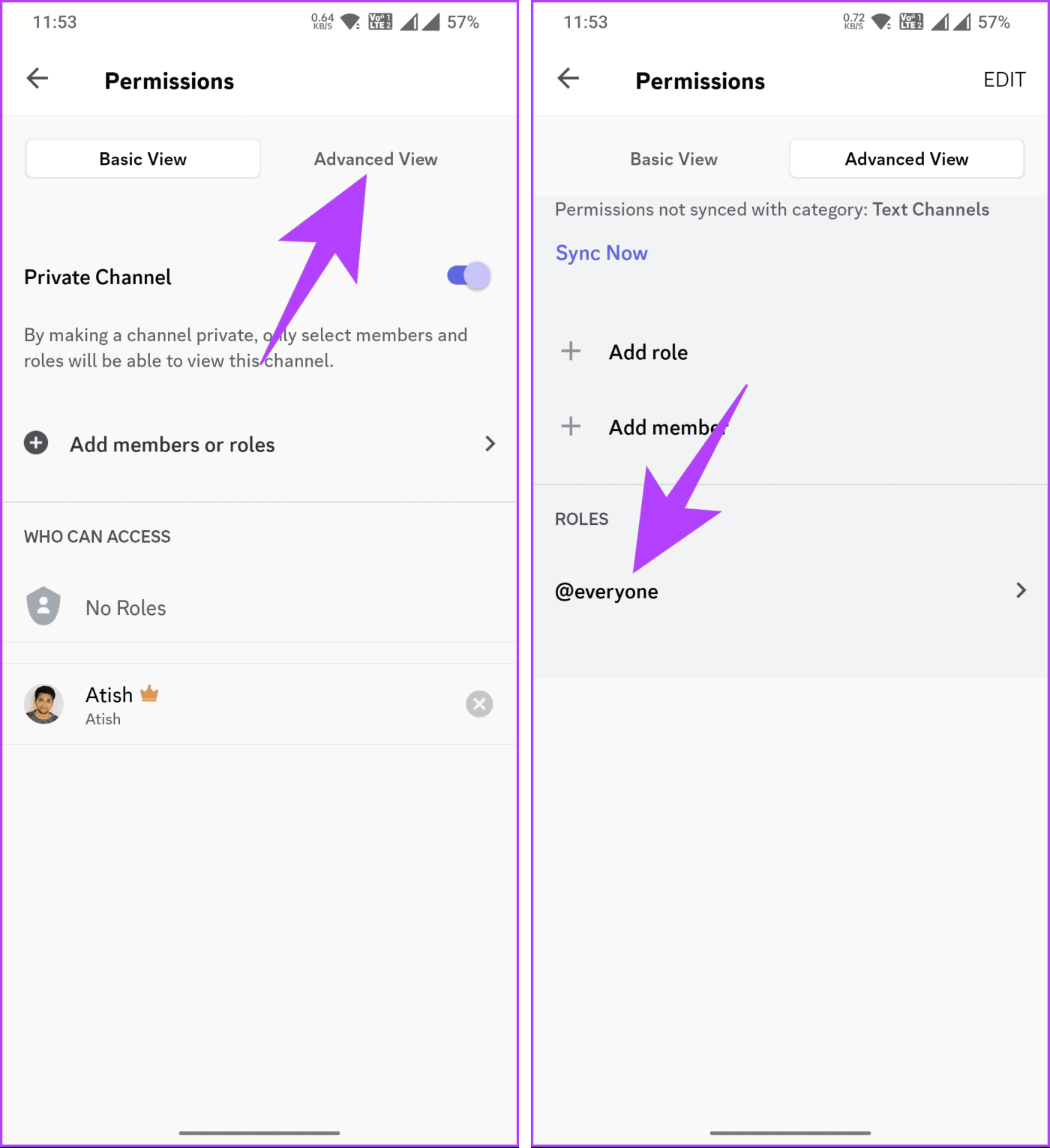Tap the crown icon beside Atish

pyautogui.click(x=149, y=694)
